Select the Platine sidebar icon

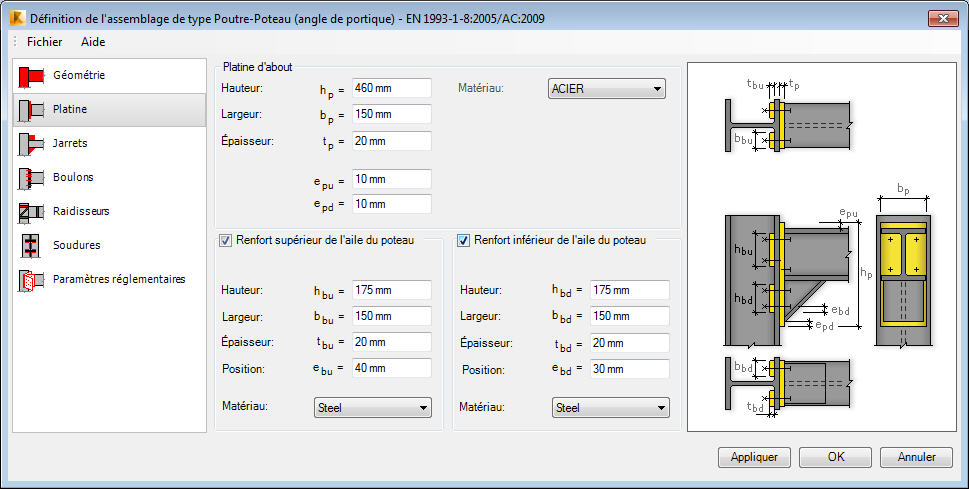(31, 110)
